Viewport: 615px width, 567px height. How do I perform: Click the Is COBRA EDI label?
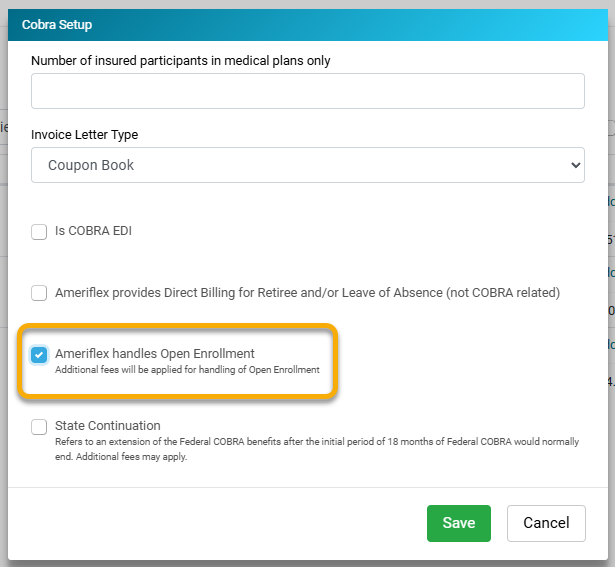pos(93,231)
